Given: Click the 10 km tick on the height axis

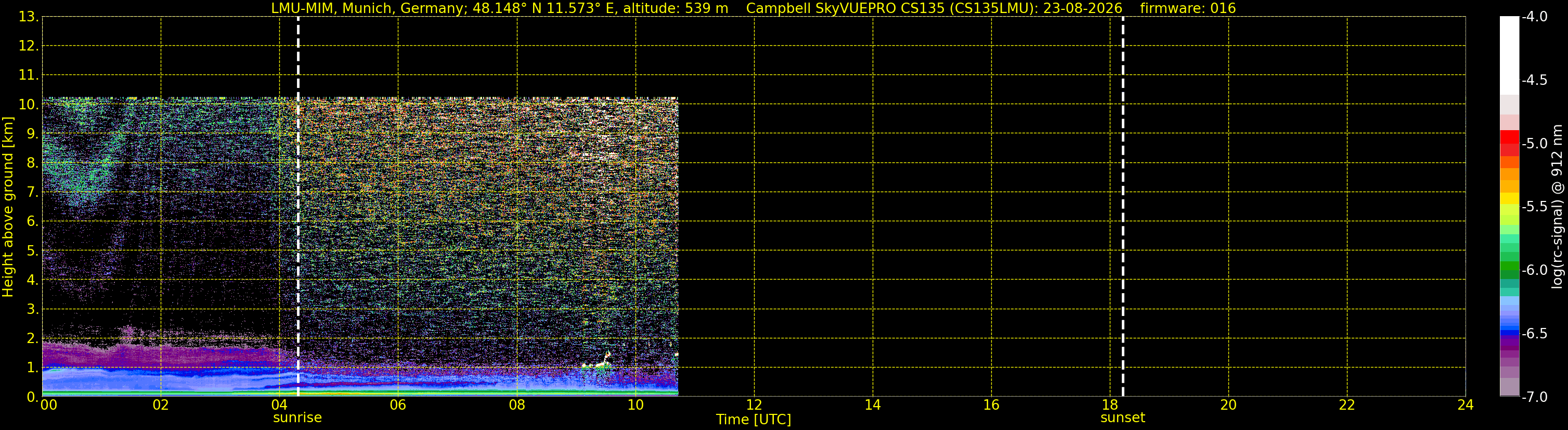Looking at the screenshot, I should [28, 105].
